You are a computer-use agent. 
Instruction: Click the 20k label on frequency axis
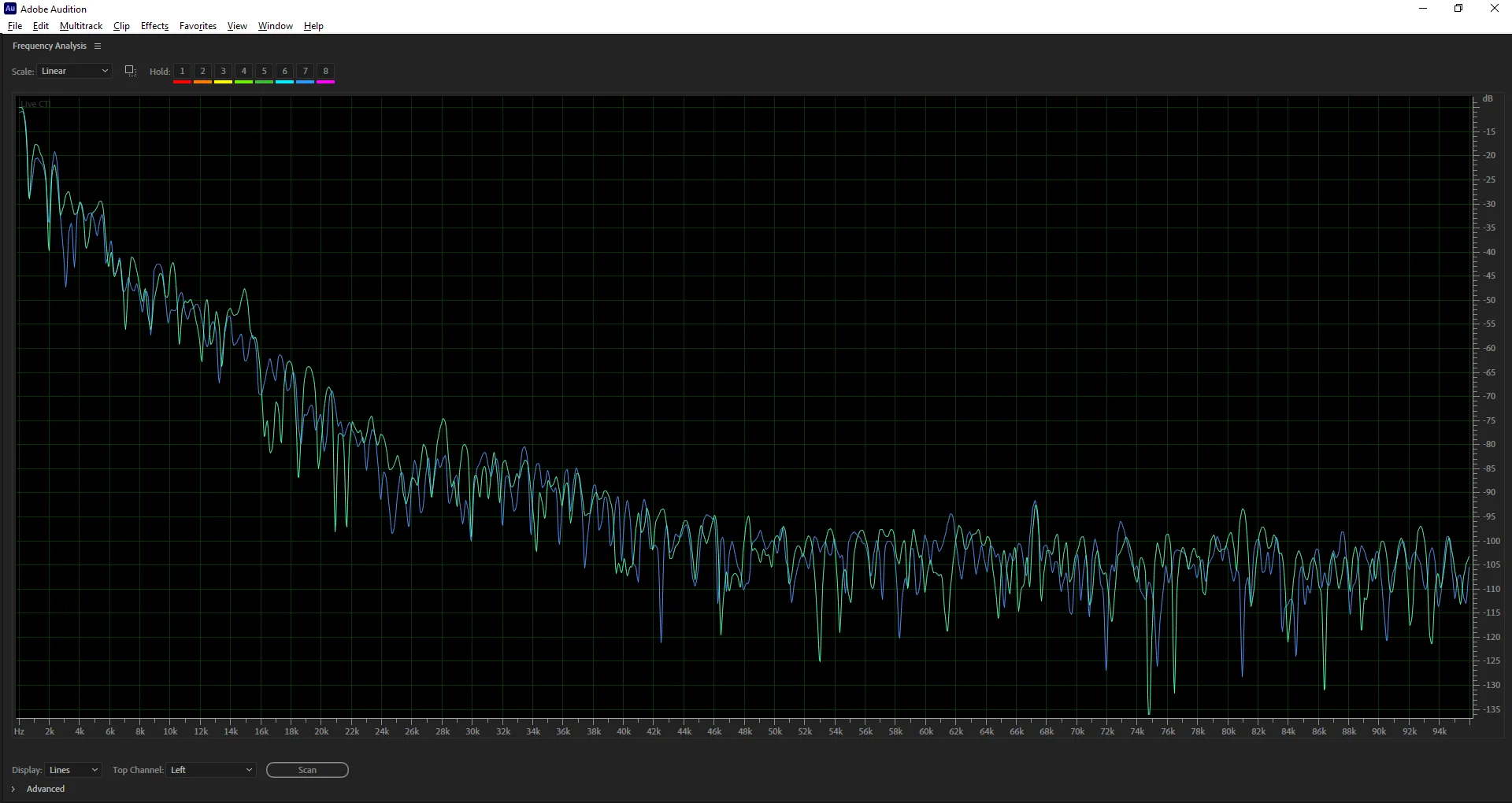321,731
